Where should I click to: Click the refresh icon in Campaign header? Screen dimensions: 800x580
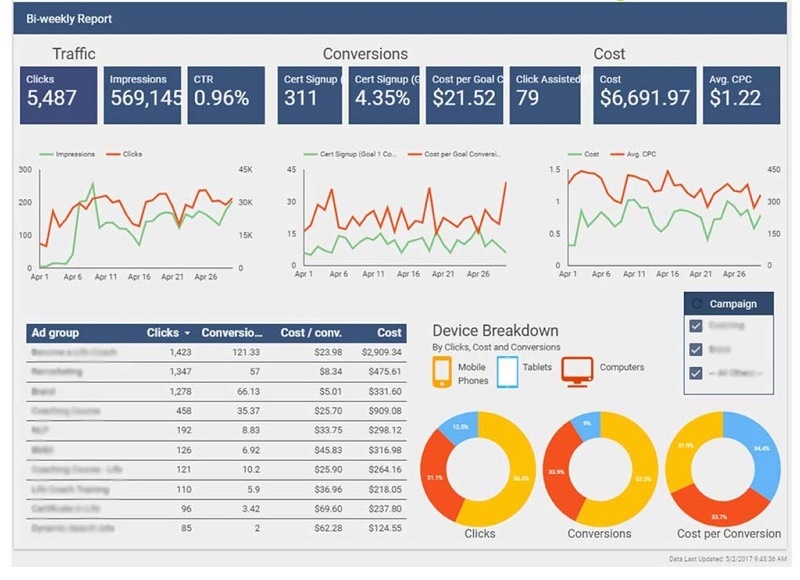tap(697, 304)
